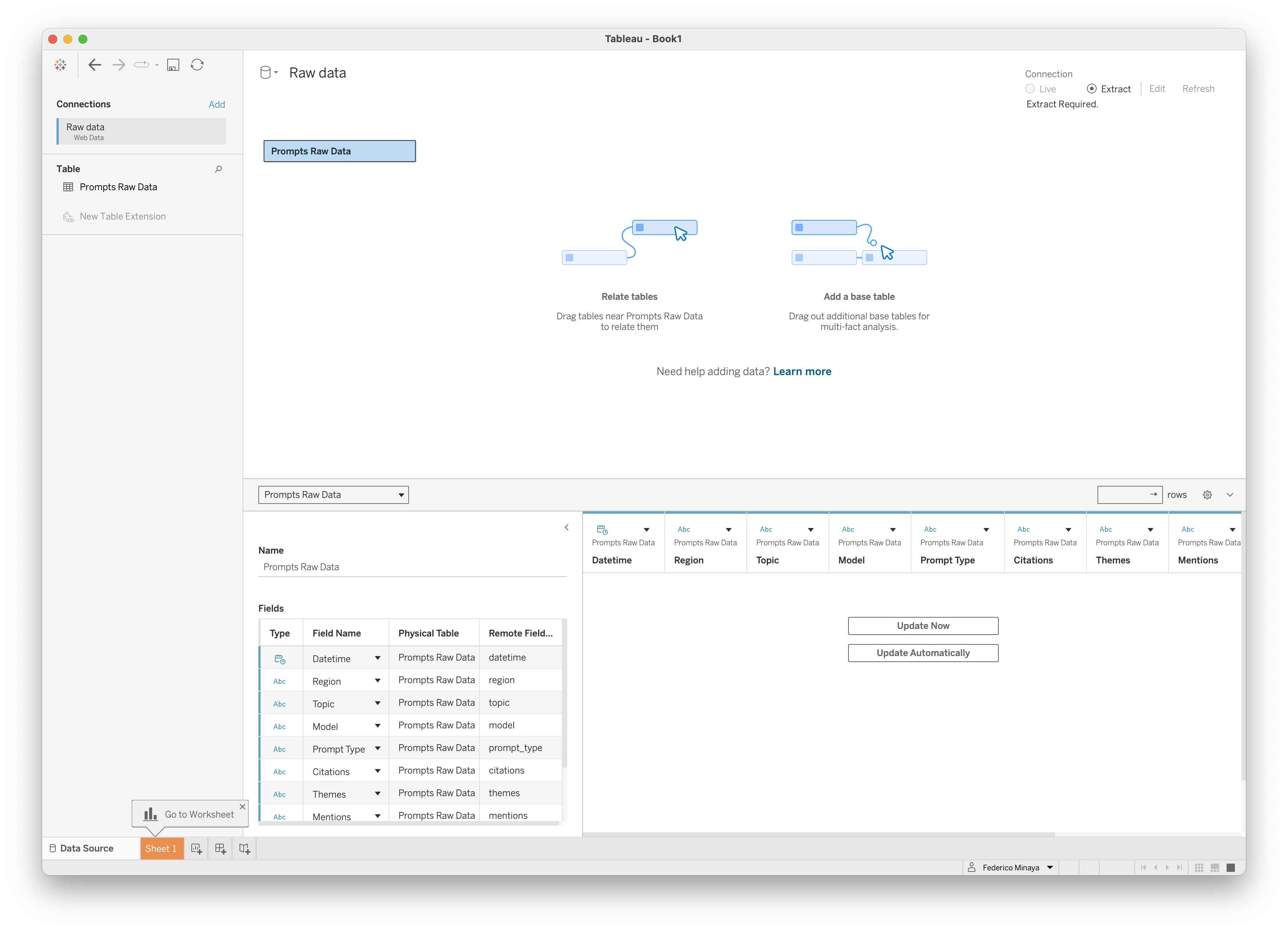Open the Prompt Type column dropdown arrow
The height and width of the screenshot is (931, 1288).
coord(986,530)
